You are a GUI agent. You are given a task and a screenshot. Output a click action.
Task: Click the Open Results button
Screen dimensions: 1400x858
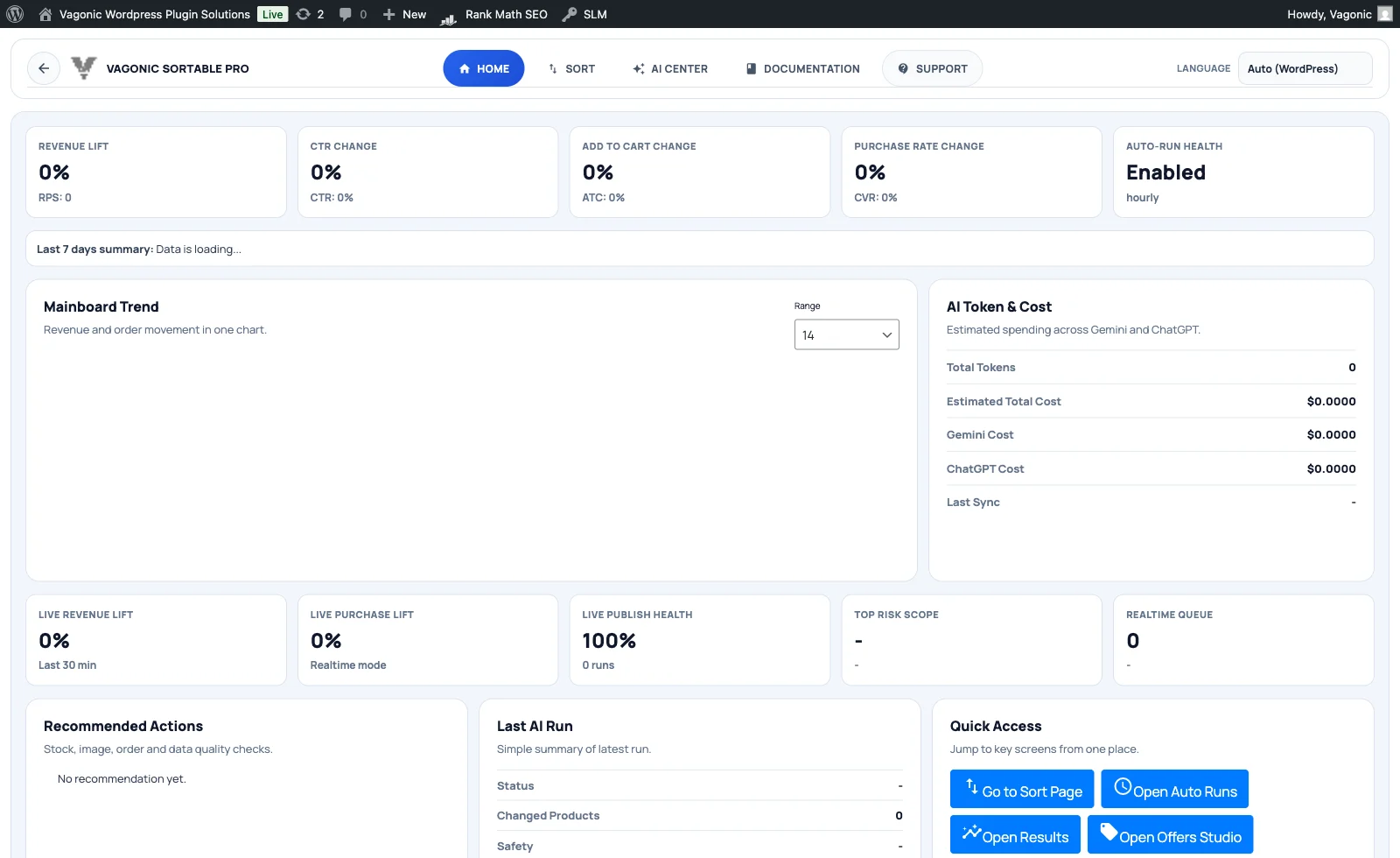point(1015,834)
